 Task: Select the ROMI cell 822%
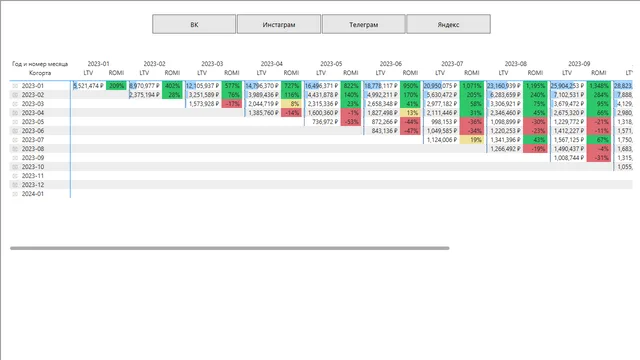(351, 86)
